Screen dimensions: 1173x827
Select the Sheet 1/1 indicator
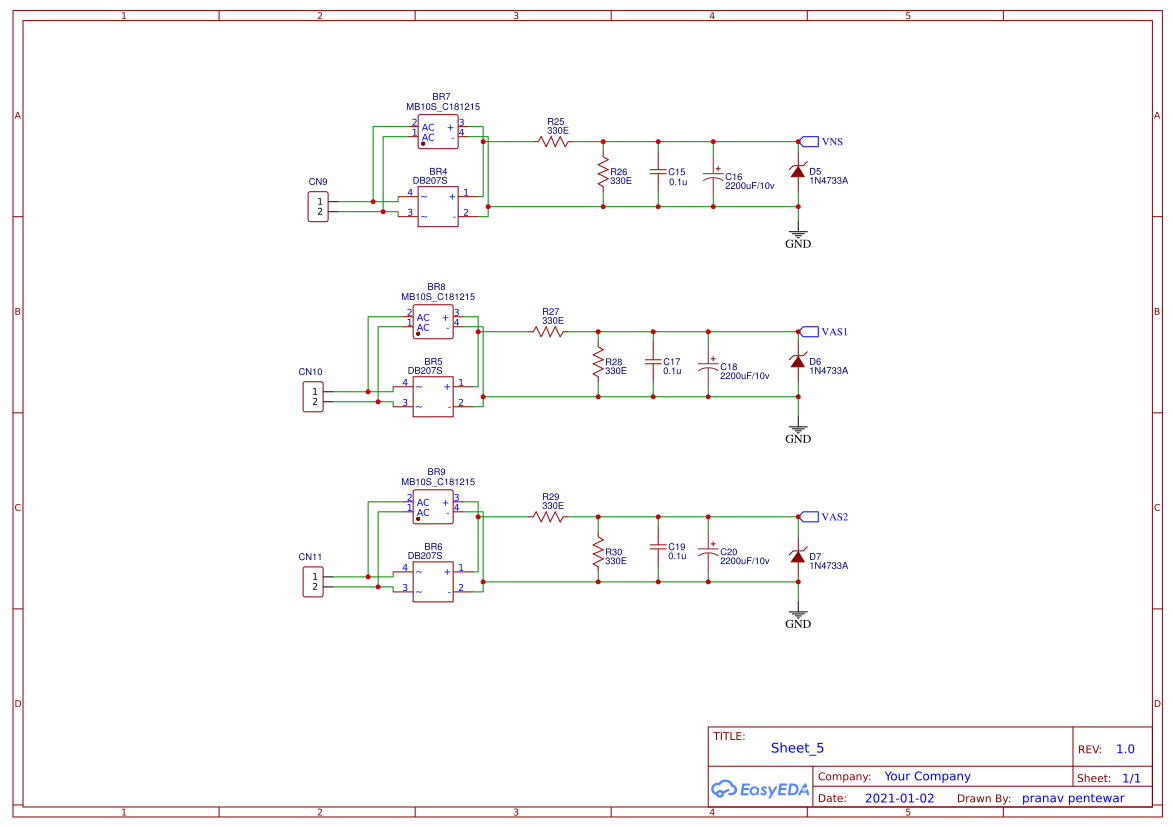tap(1110, 777)
